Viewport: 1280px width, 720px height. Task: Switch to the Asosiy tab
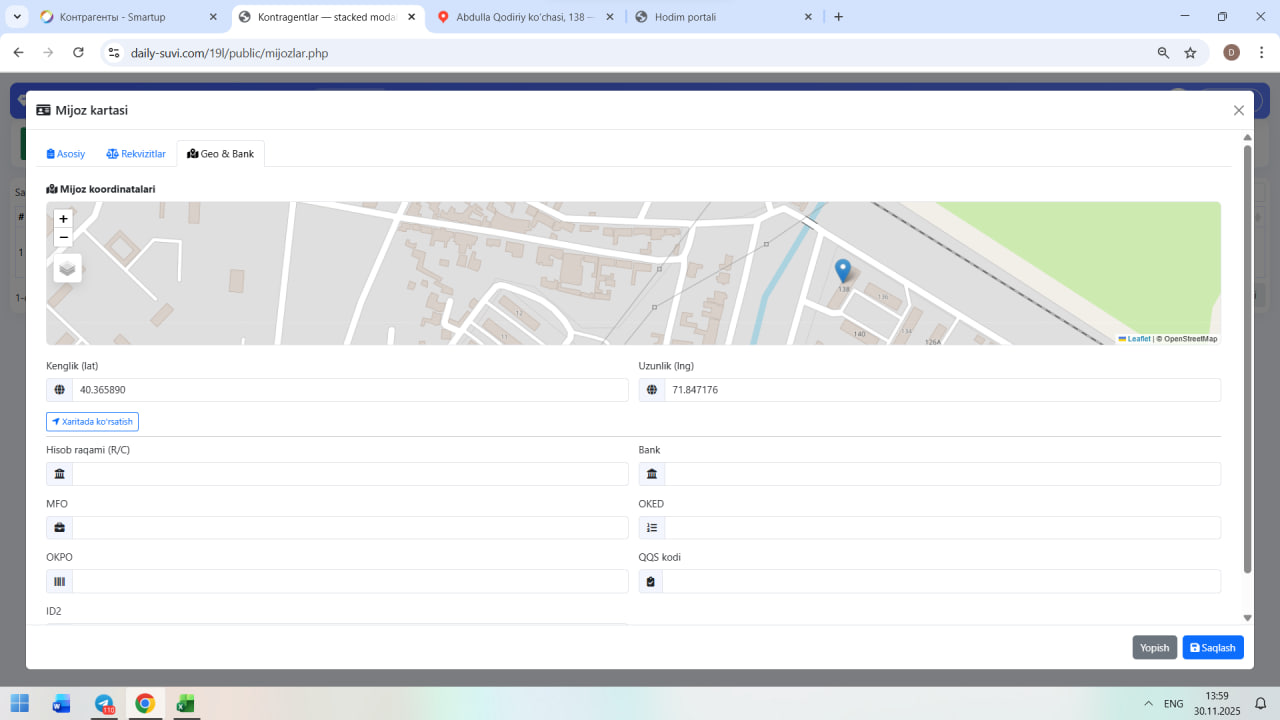point(66,154)
